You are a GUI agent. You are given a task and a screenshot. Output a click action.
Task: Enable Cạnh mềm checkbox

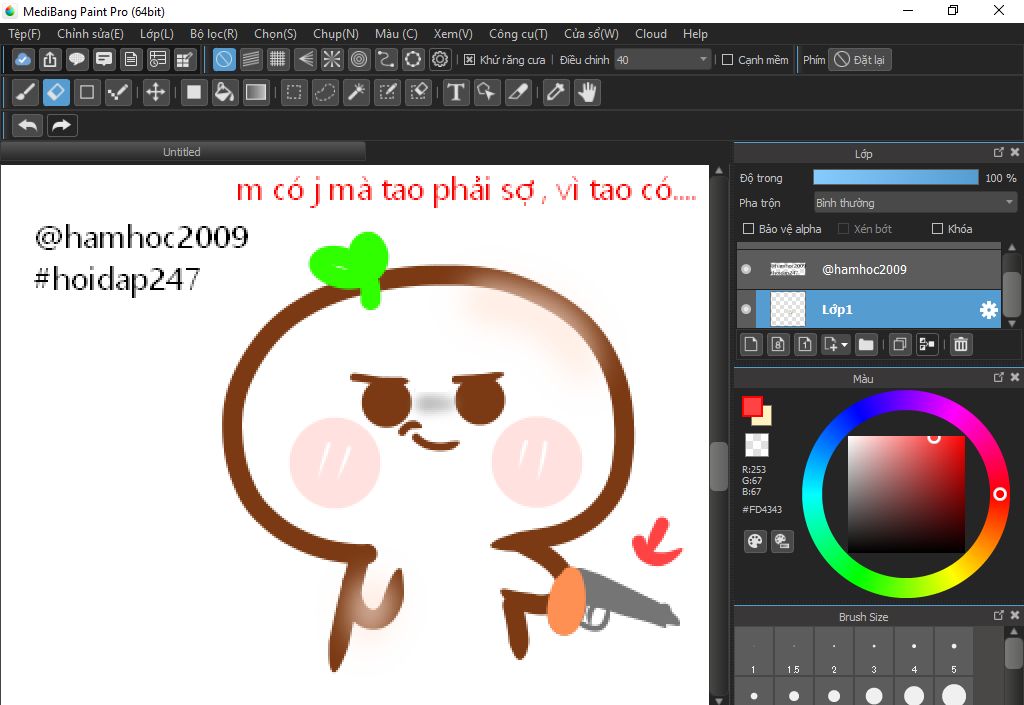(x=728, y=59)
